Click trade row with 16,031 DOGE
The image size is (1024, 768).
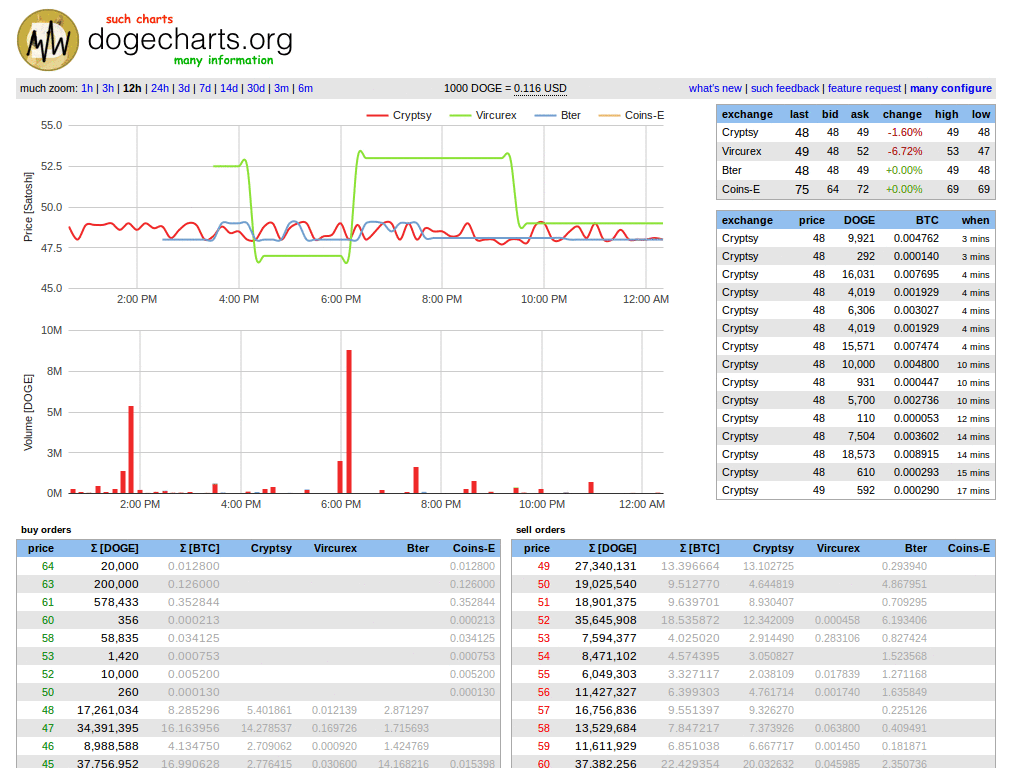click(856, 275)
